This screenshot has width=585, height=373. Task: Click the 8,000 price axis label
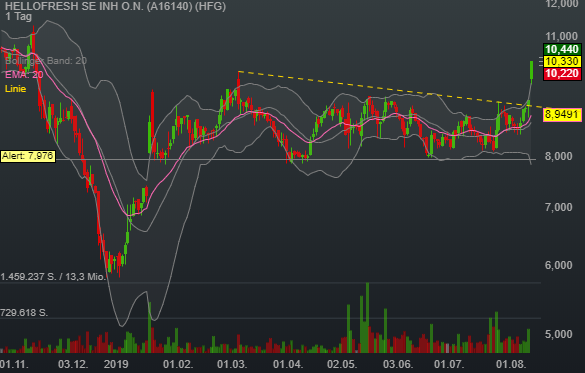pos(559,156)
